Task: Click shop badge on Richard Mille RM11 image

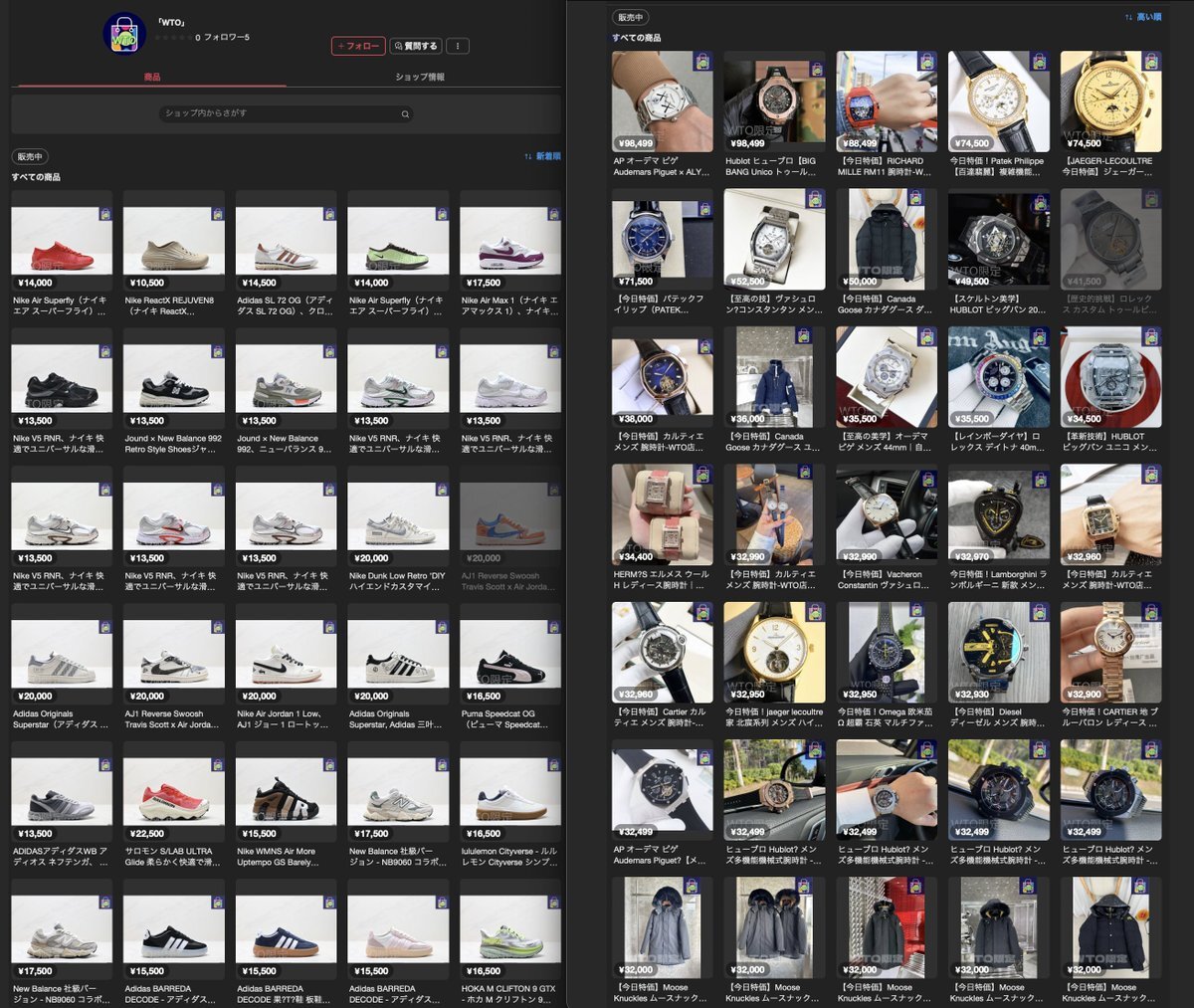Action: tap(927, 61)
